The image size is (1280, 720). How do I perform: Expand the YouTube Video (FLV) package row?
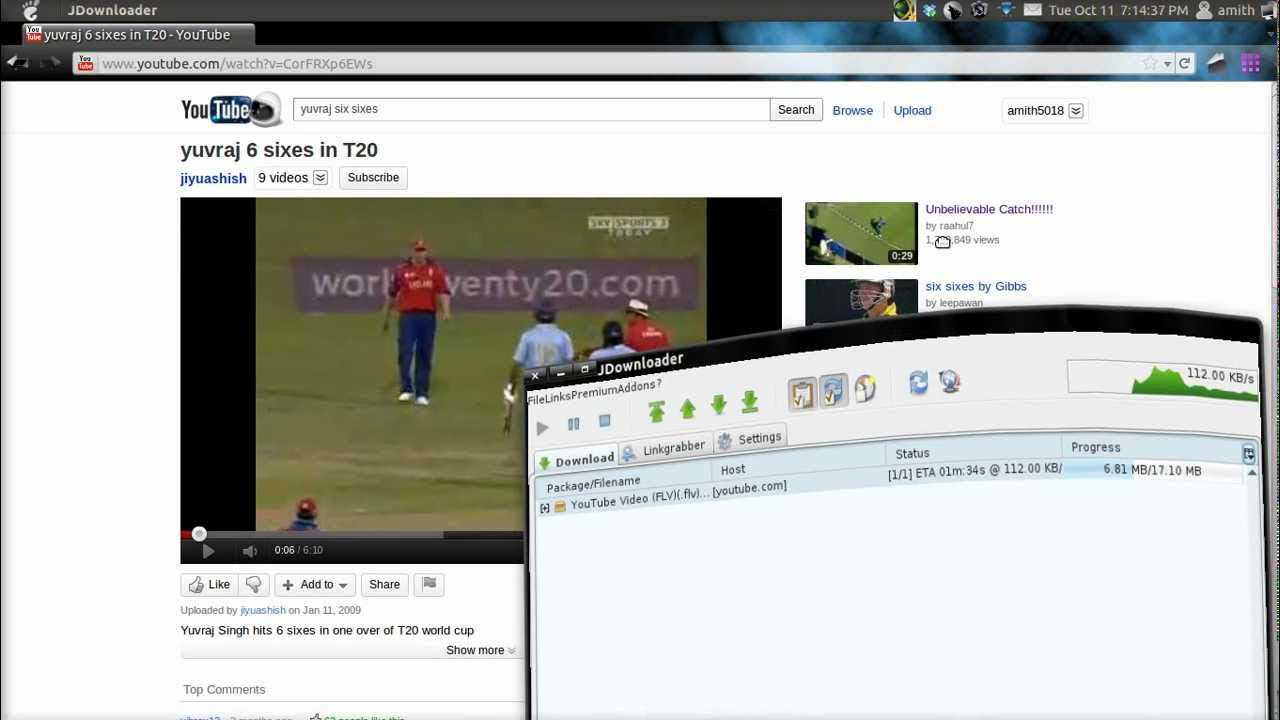click(544, 508)
